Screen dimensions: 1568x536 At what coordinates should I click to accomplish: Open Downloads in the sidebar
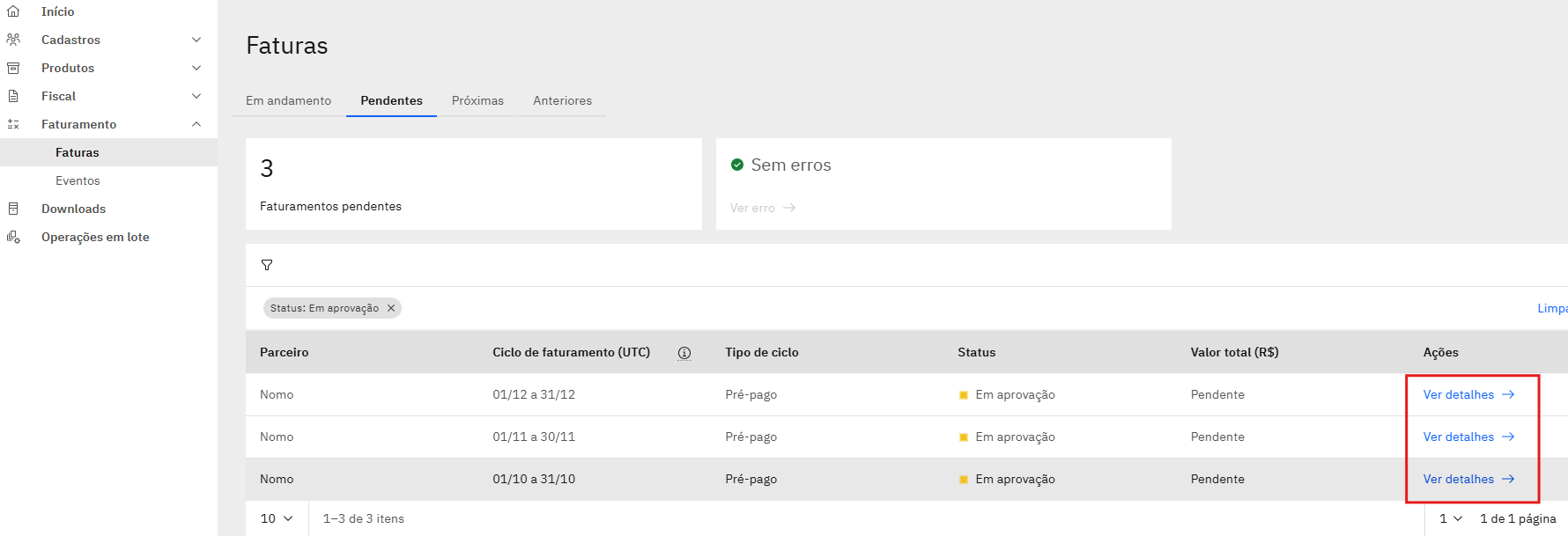coord(108,209)
